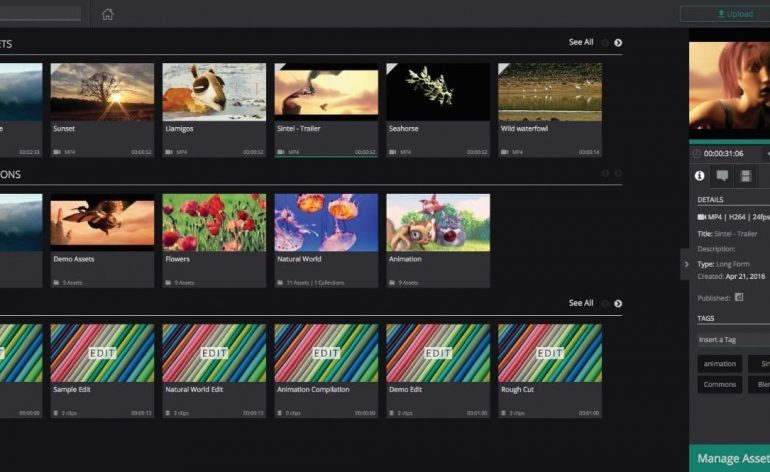Image resolution: width=770 pixels, height=472 pixels.
Task: Click the Insert a Tag field
Action: coord(734,339)
